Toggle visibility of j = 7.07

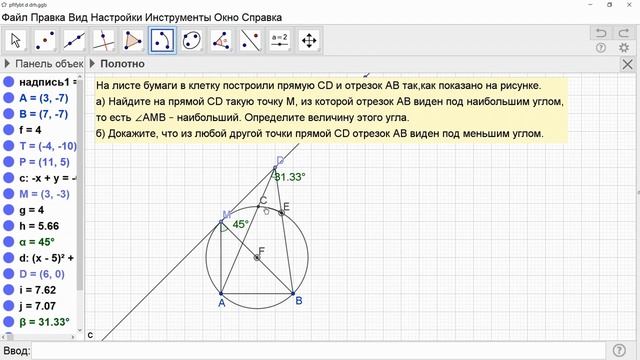tap(9, 306)
